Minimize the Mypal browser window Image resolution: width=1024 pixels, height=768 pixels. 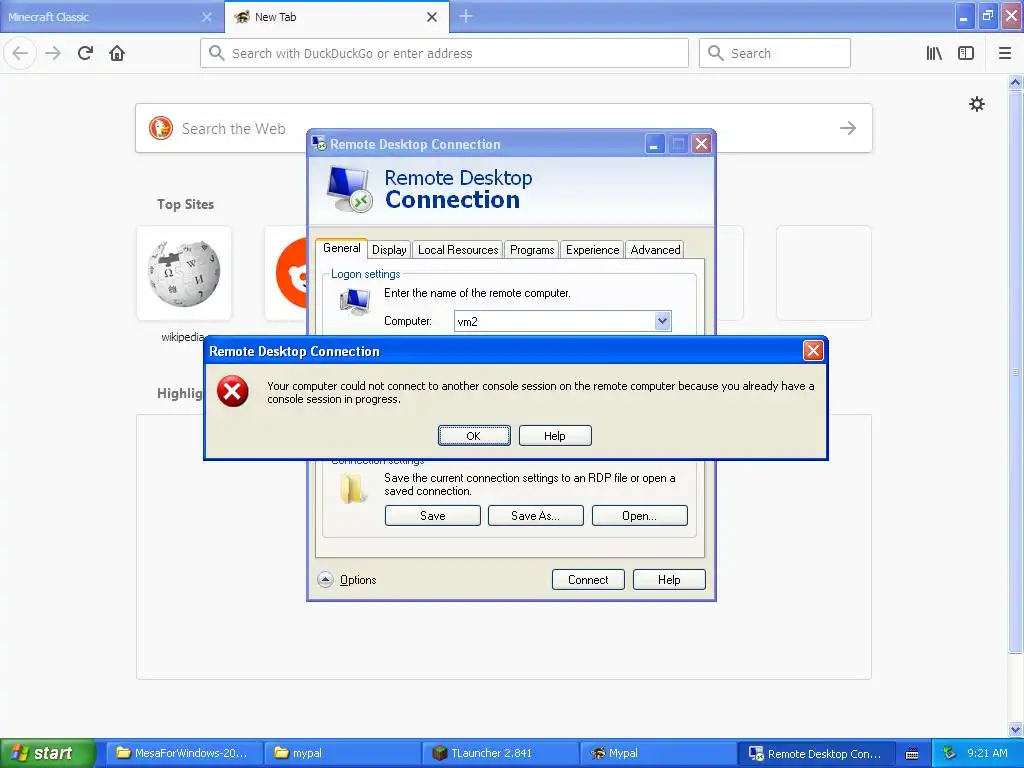pyautogui.click(x=964, y=16)
